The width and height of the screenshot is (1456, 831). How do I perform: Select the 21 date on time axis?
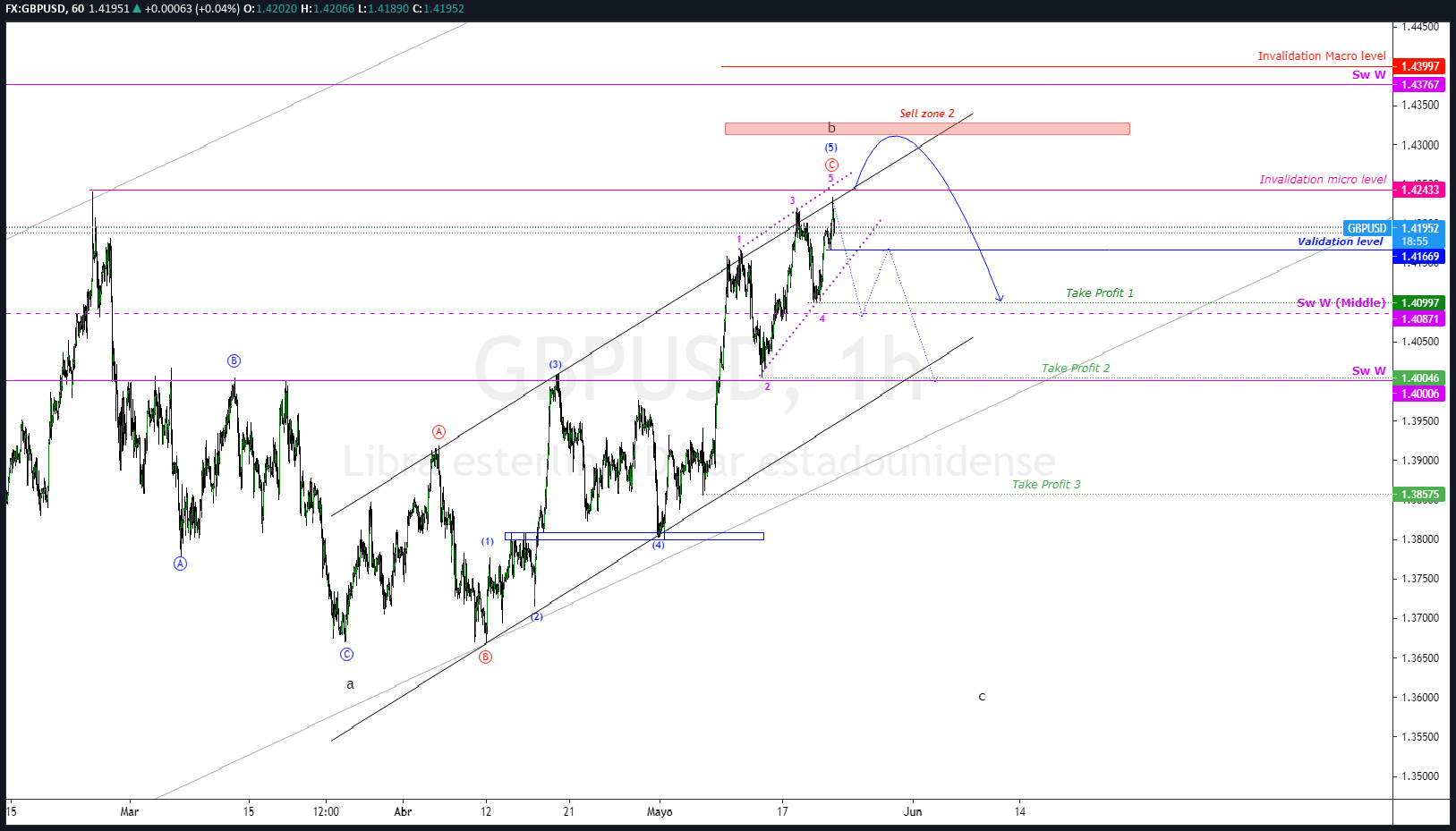pos(568,811)
